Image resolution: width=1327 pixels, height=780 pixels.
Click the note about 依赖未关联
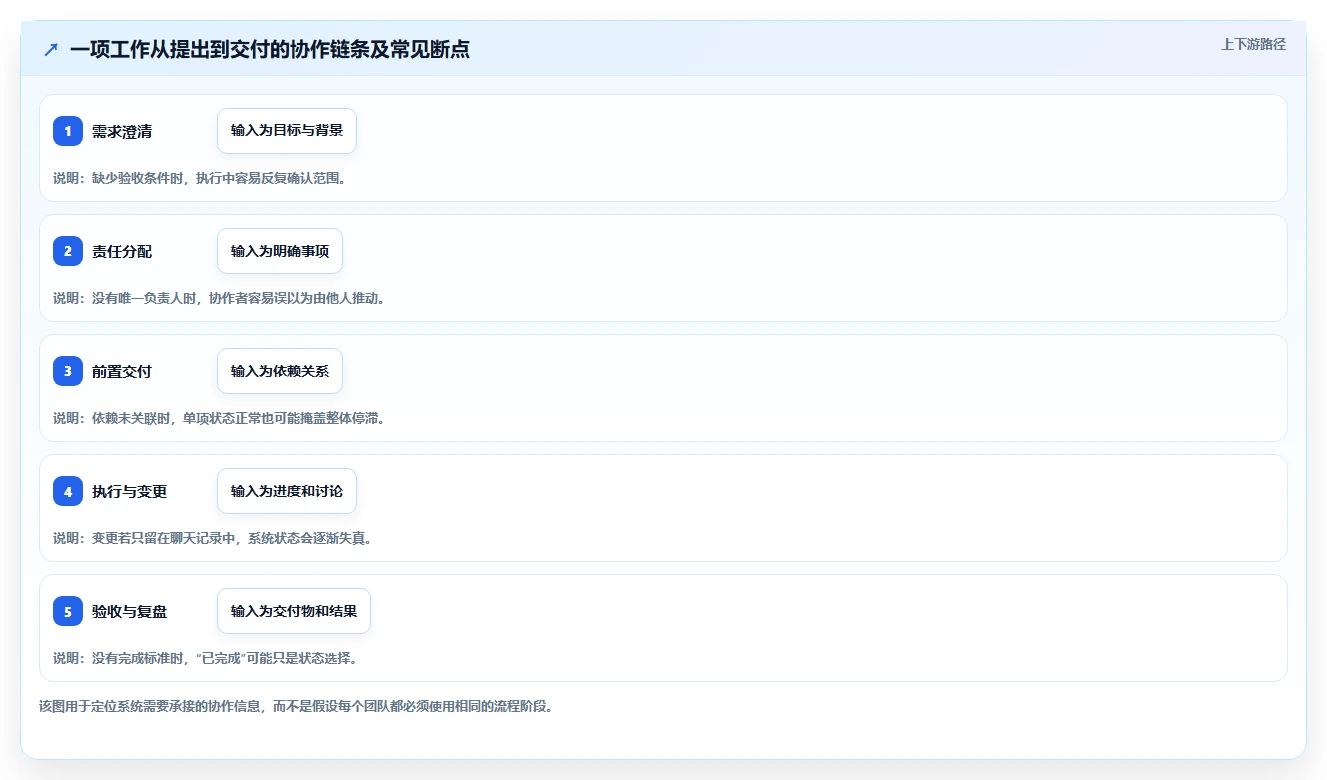point(219,418)
